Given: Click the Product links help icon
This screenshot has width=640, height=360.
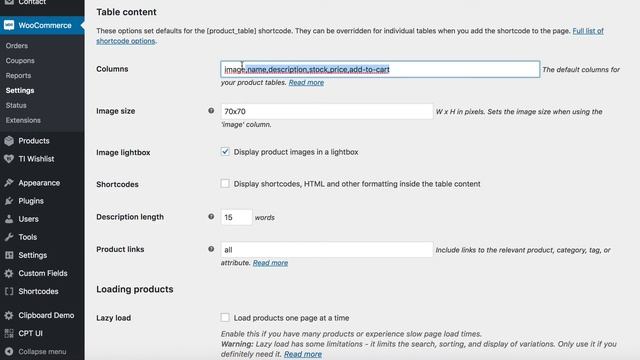Looking at the screenshot, I should 211,249.
